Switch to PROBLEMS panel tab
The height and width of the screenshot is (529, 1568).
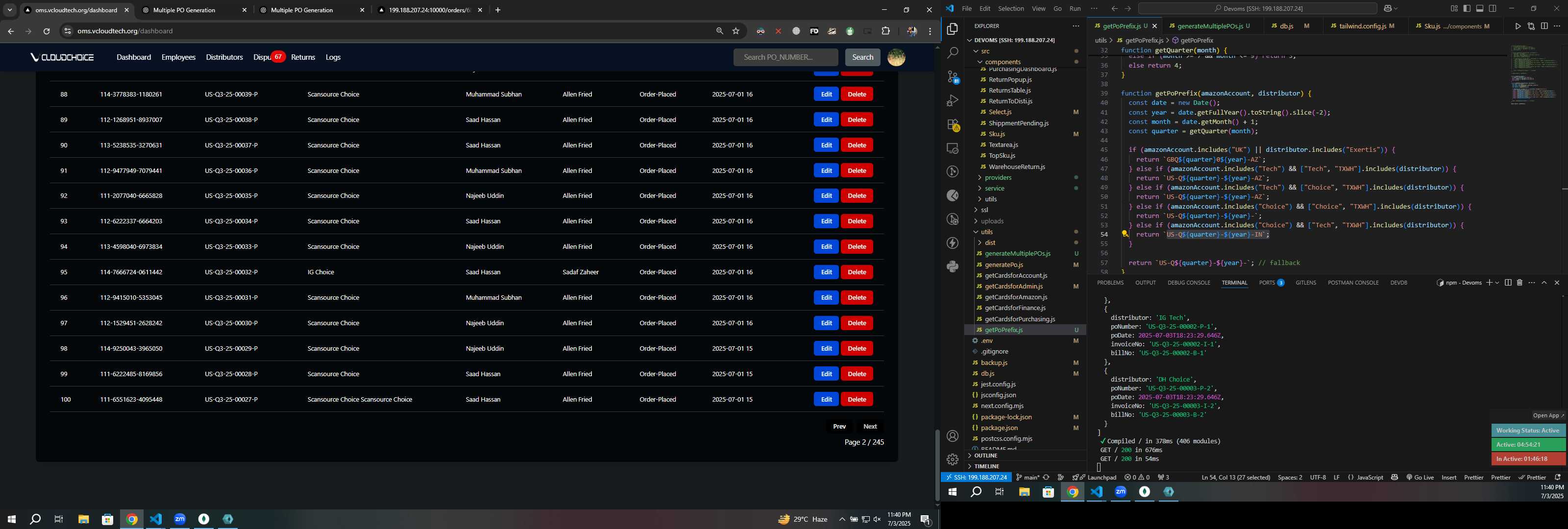click(x=1110, y=283)
